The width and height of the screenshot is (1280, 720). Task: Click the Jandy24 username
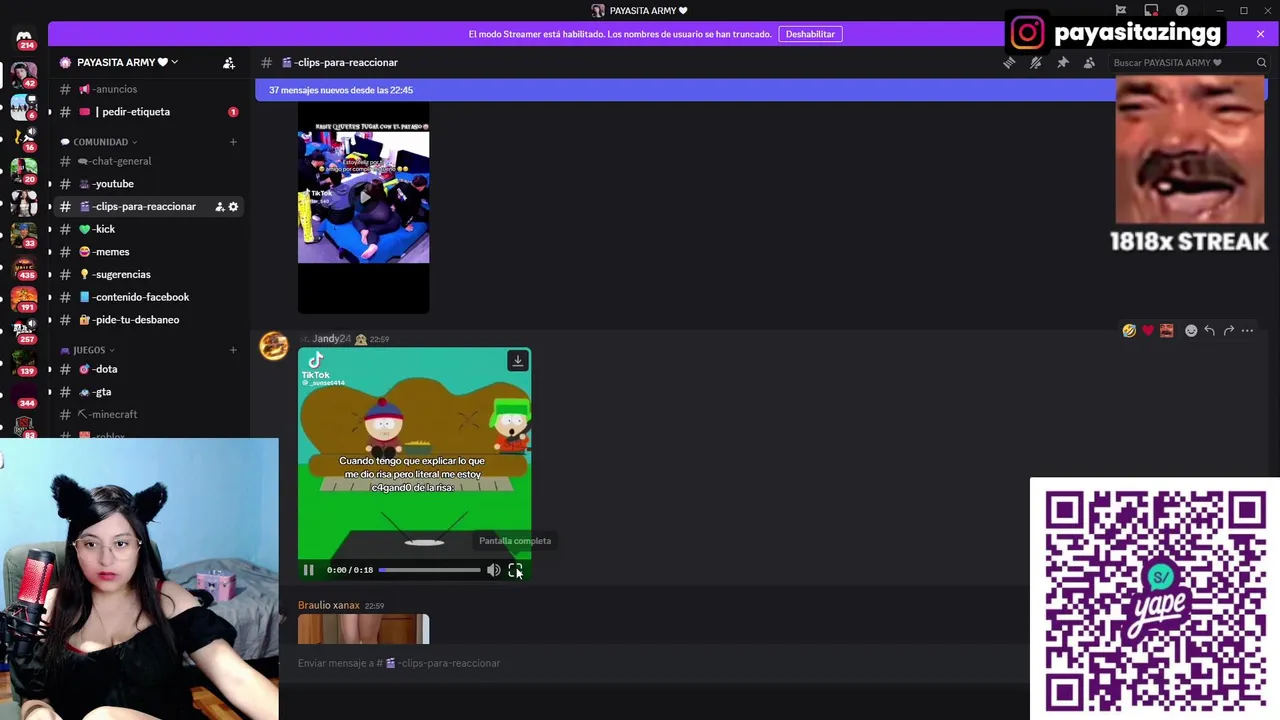click(x=331, y=339)
